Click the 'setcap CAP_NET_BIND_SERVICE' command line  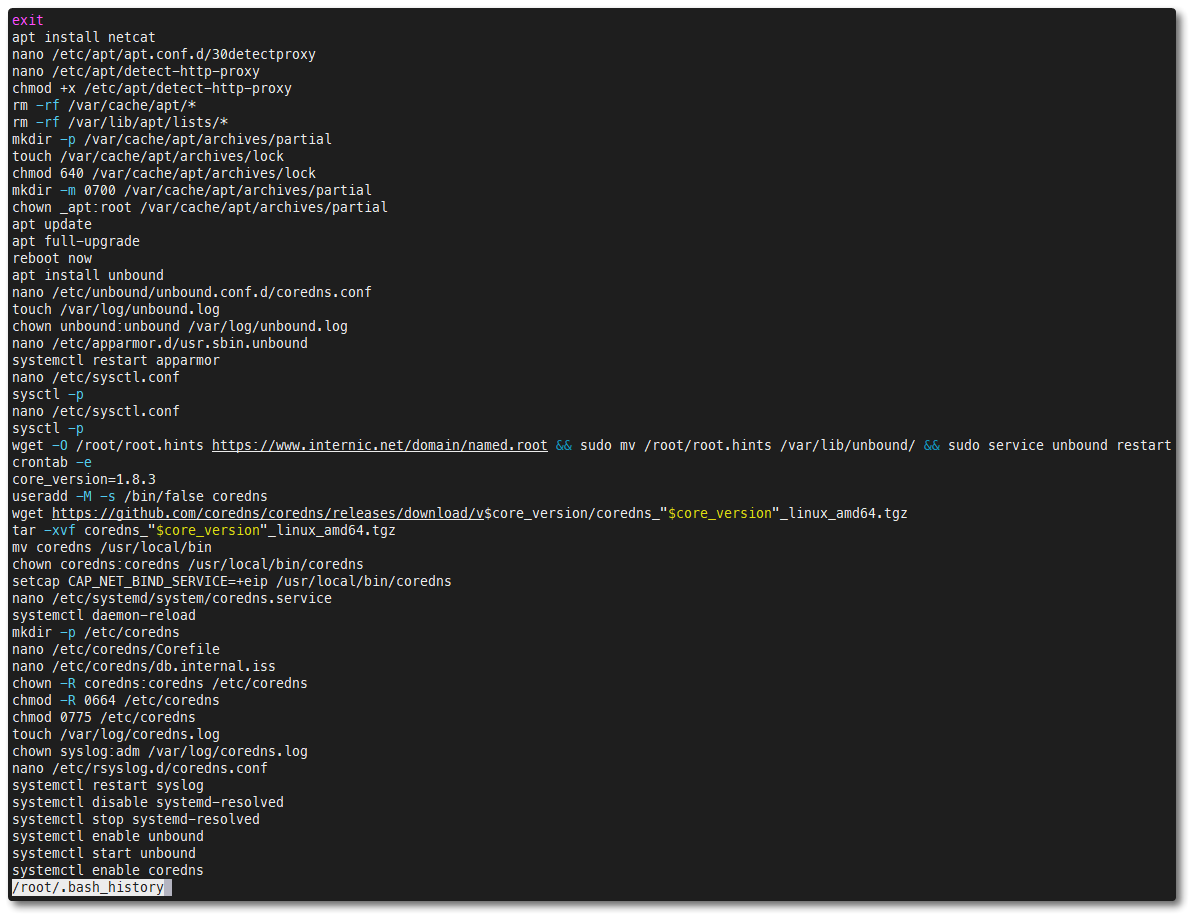pyautogui.click(x=232, y=581)
